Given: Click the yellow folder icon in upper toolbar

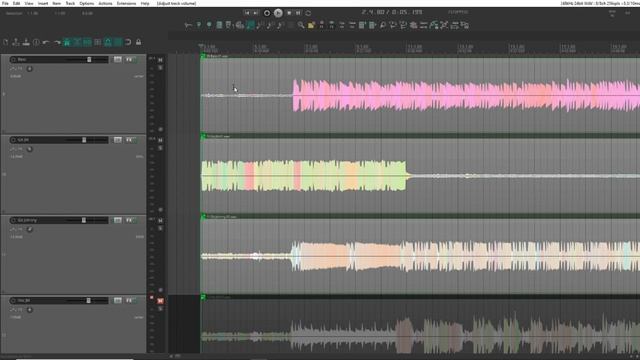Looking at the screenshot, I should 311,25.
